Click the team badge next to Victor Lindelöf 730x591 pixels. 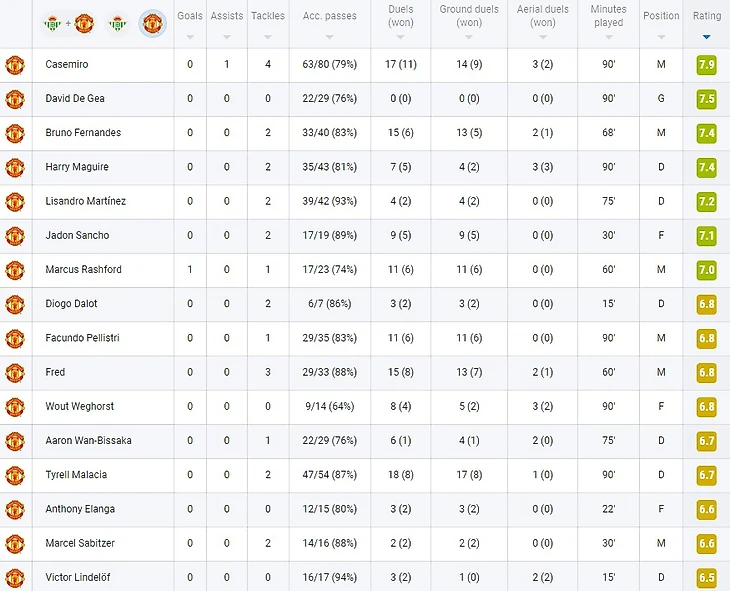[x=15, y=578]
